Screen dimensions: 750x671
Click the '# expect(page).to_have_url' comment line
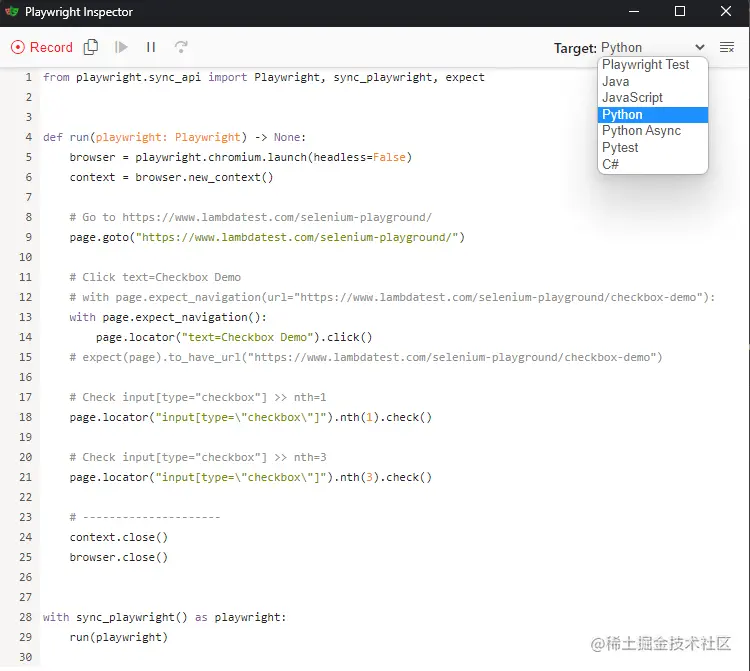tap(366, 358)
